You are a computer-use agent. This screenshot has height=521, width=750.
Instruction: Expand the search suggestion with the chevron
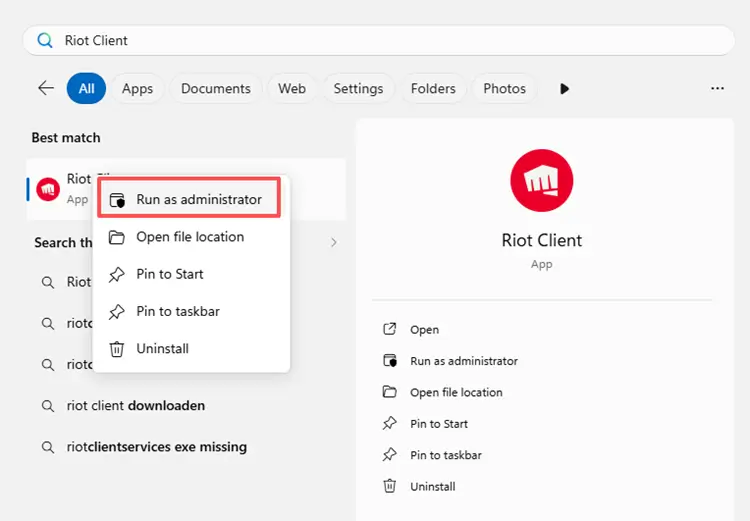[334, 243]
